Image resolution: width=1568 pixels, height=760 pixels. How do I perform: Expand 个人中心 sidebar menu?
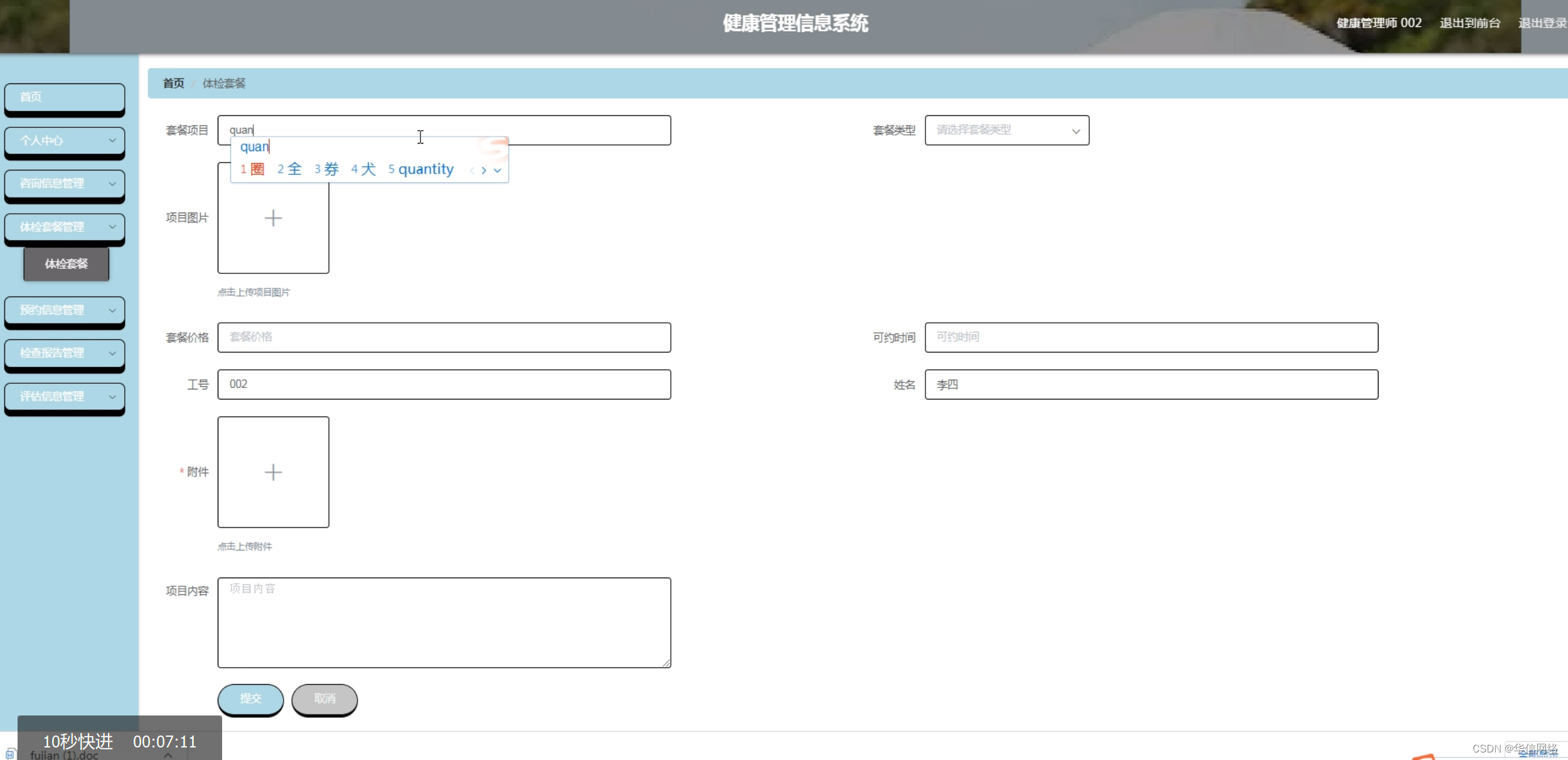pyautogui.click(x=65, y=140)
